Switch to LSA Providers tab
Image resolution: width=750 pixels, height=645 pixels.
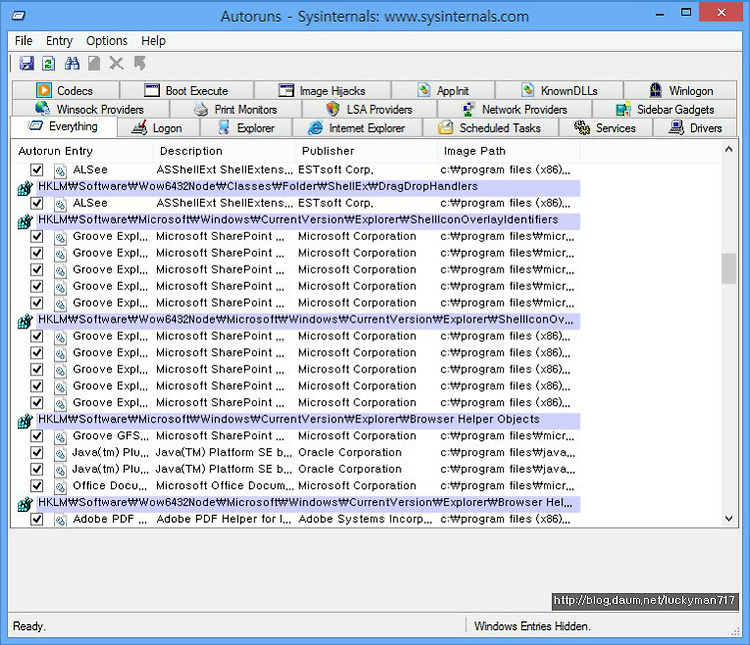point(370,109)
